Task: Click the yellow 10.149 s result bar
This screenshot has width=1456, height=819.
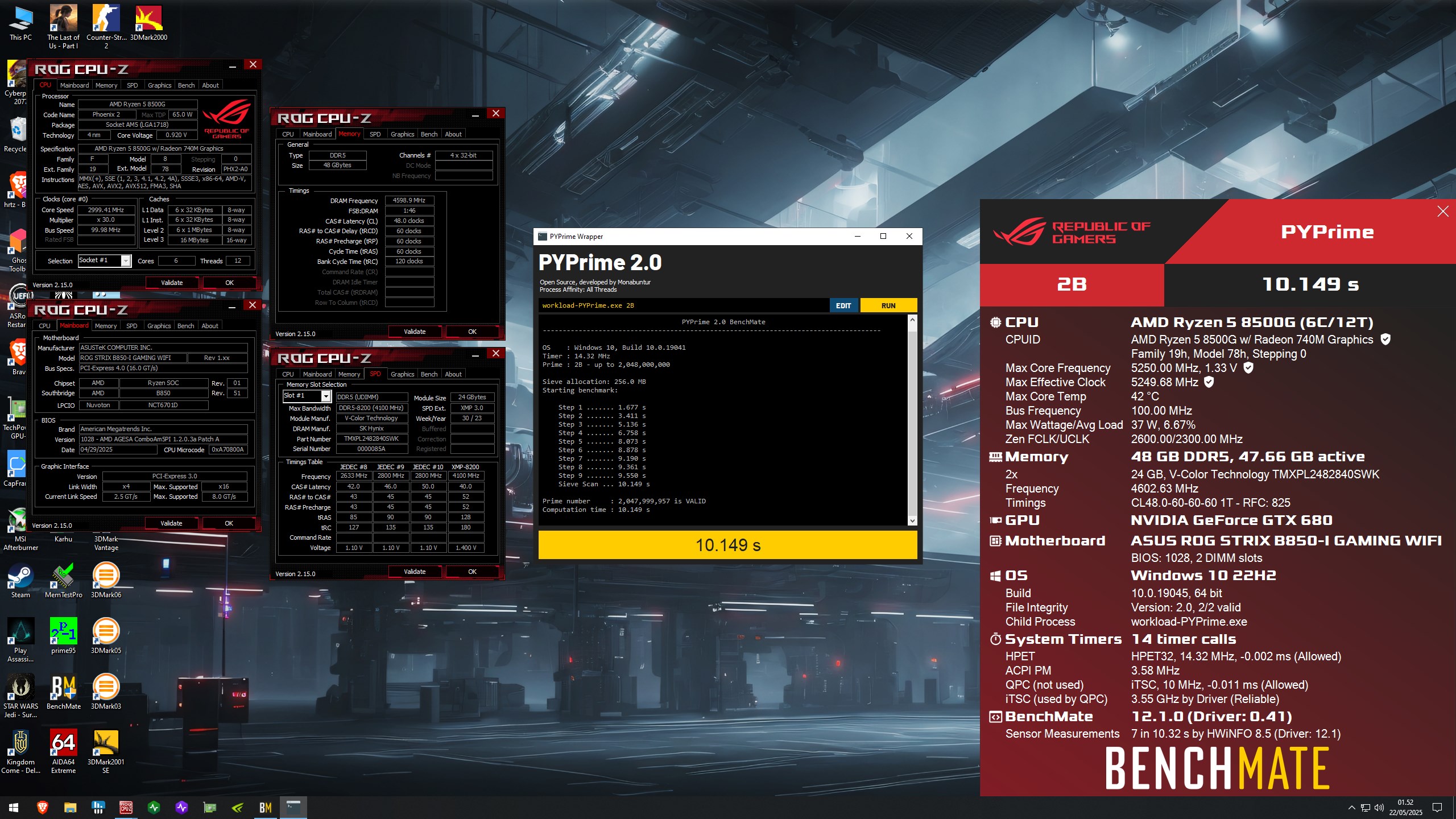Action: (727, 545)
